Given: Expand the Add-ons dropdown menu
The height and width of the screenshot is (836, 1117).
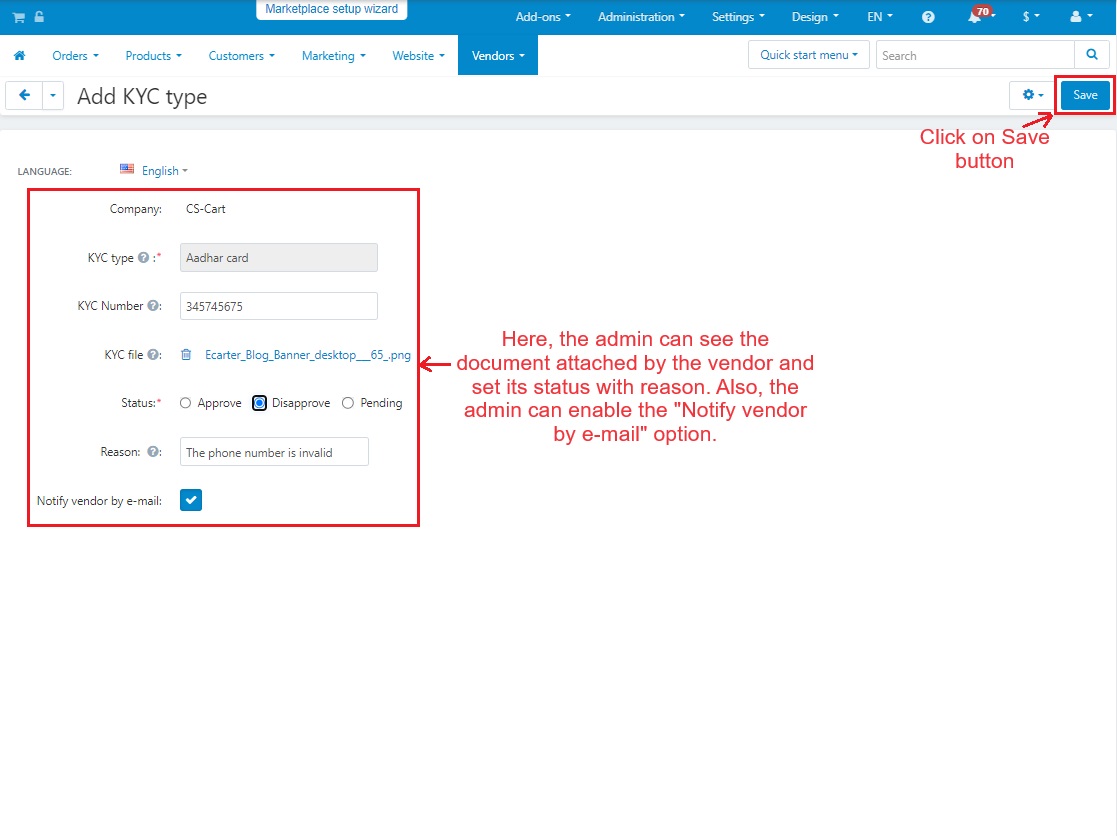Looking at the screenshot, I should [x=543, y=17].
